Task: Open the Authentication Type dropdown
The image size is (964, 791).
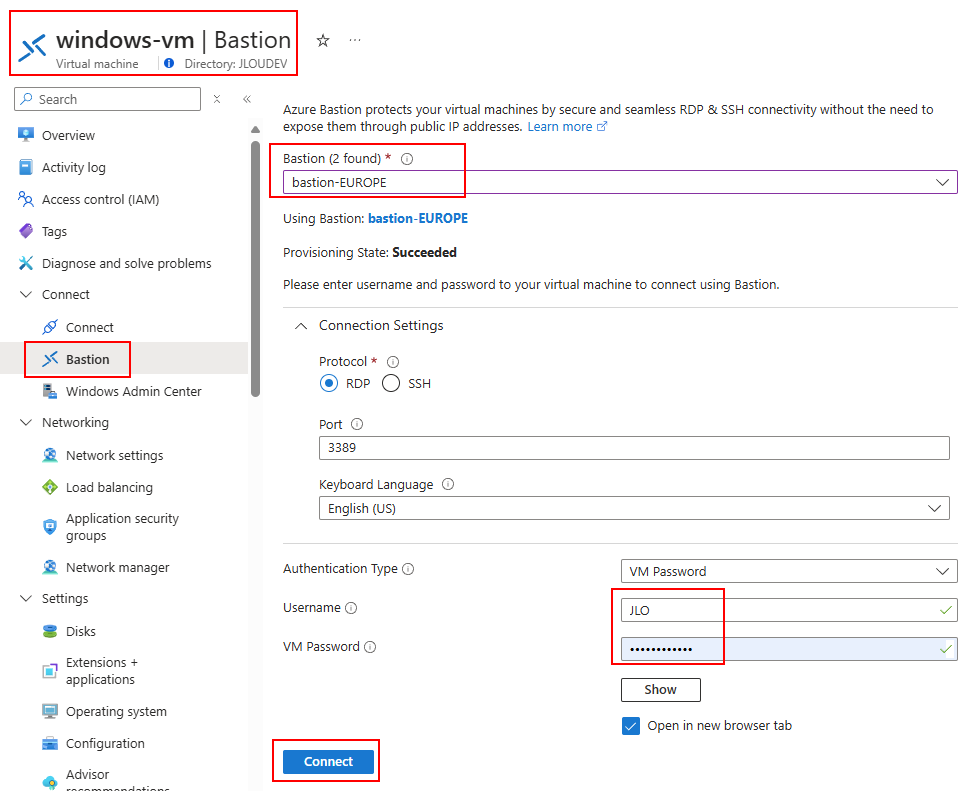Action: click(789, 571)
